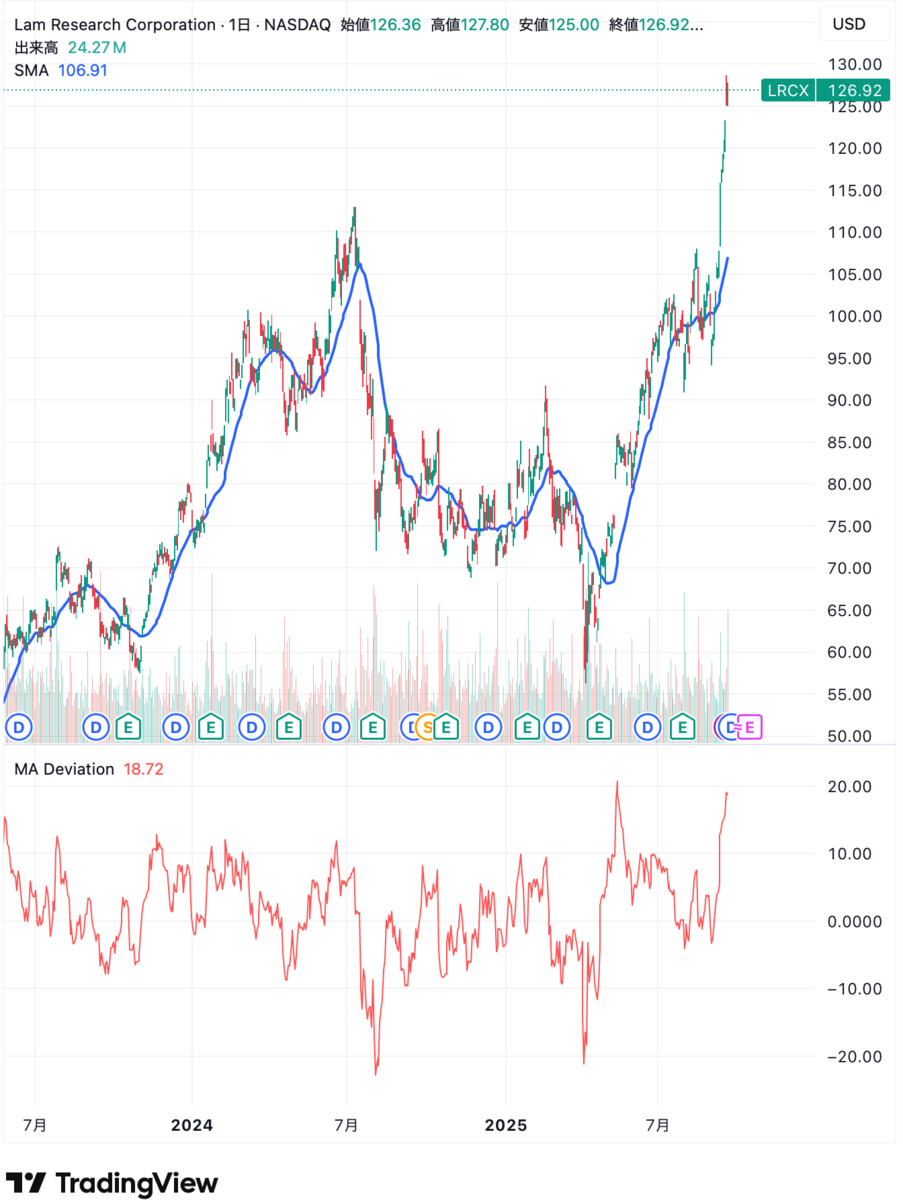The height and width of the screenshot is (1200, 903).
Task: Click the 50.00 price axis label
Action: [x=848, y=736]
